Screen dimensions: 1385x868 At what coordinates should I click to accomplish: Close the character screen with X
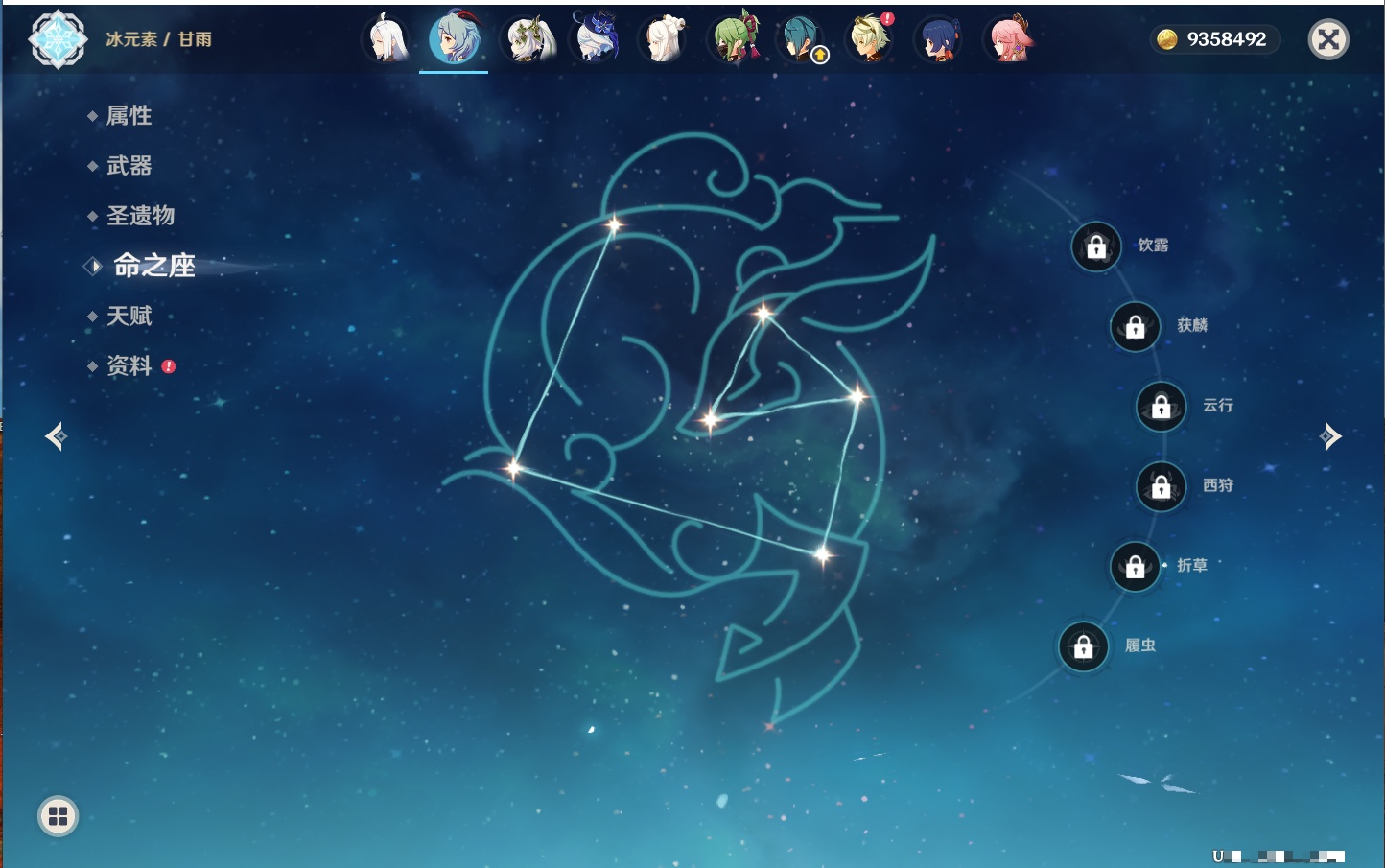[1328, 39]
